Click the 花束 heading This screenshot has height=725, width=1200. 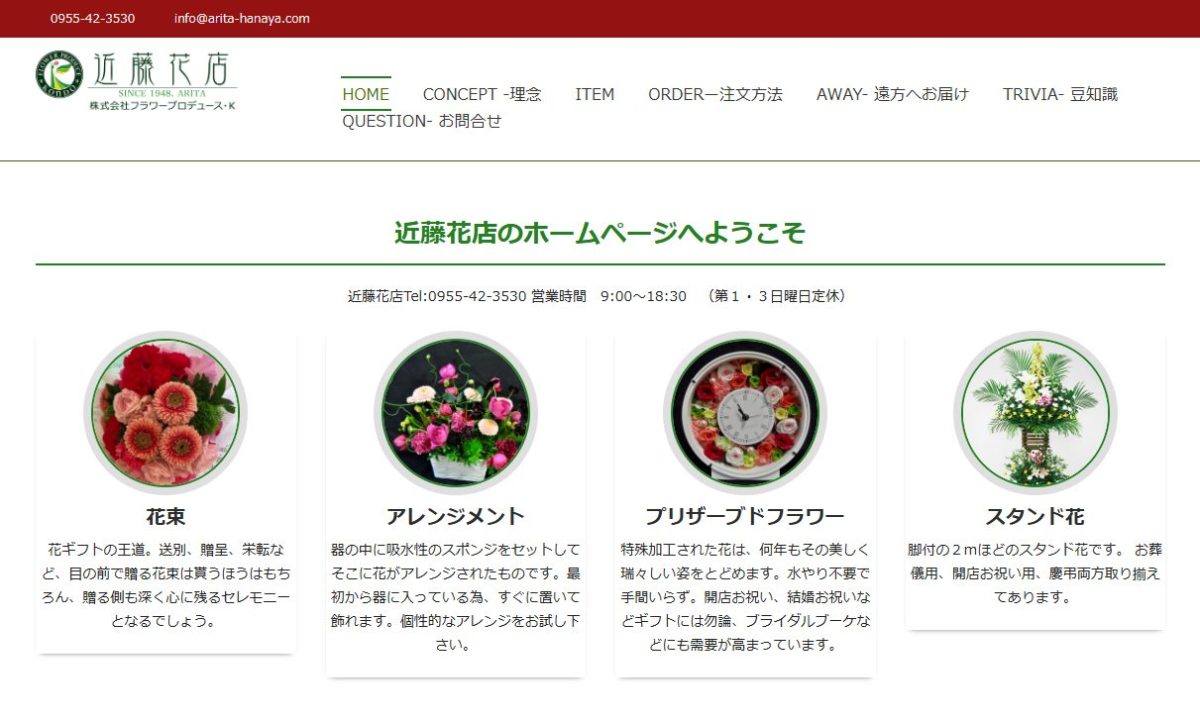point(166,517)
